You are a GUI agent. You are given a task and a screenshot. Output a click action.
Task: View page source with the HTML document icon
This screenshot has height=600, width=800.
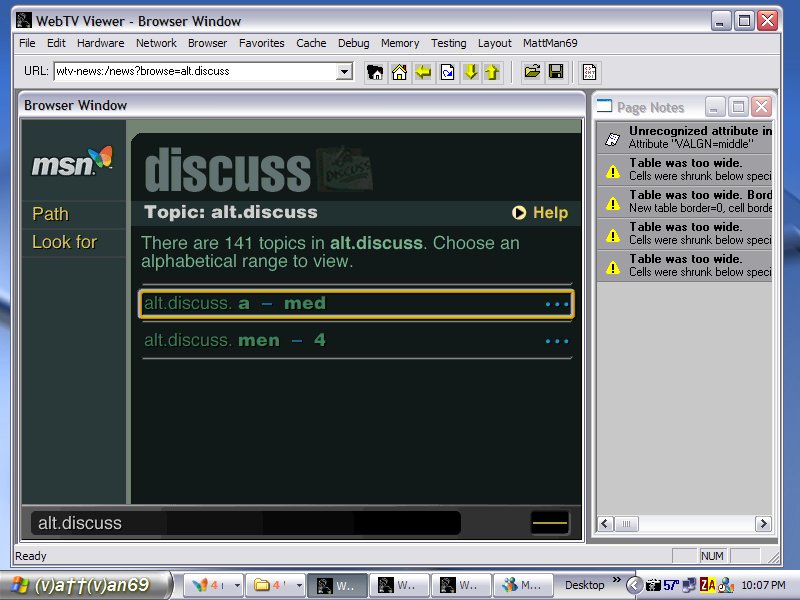[x=589, y=72]
